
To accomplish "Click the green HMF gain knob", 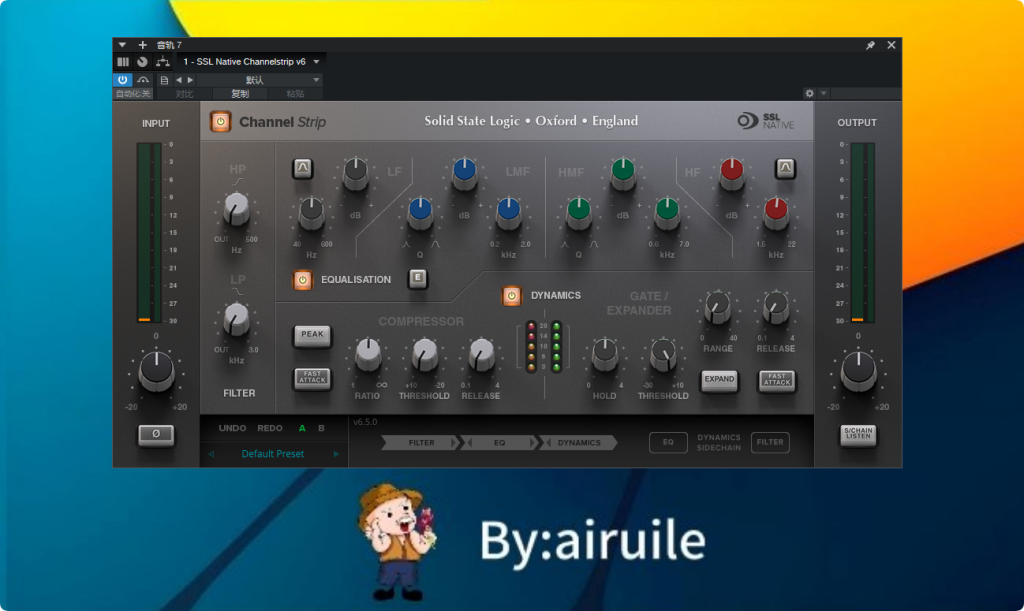I will 622,173.
